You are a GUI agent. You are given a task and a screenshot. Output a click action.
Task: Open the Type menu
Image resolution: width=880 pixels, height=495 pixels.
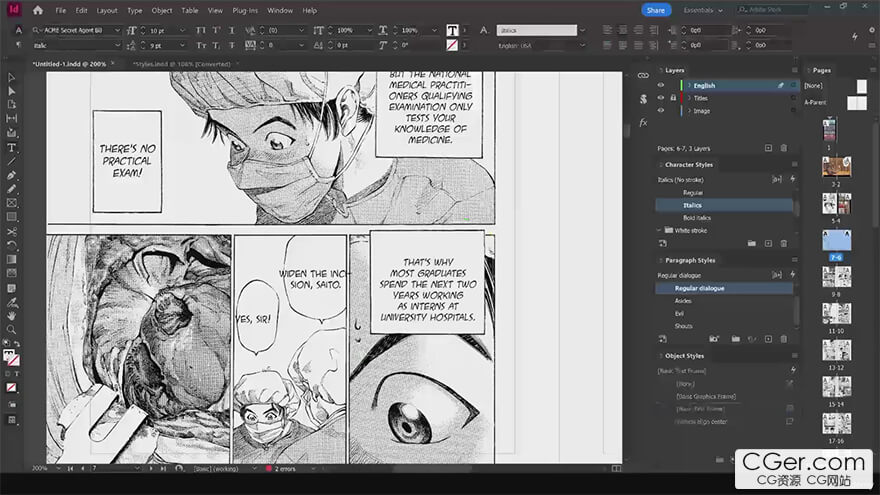135,11
